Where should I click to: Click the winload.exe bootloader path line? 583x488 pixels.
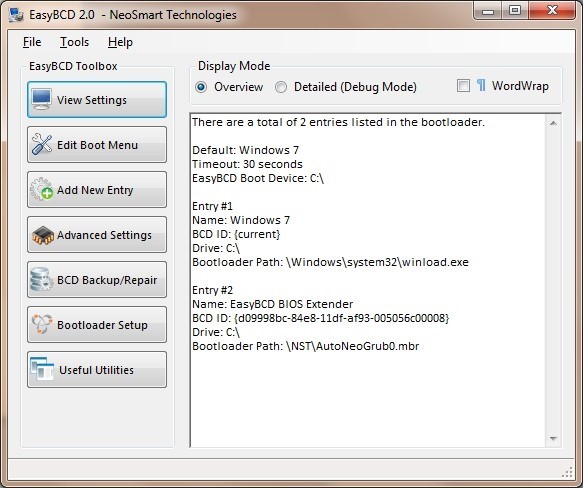[x=330, y=262]
